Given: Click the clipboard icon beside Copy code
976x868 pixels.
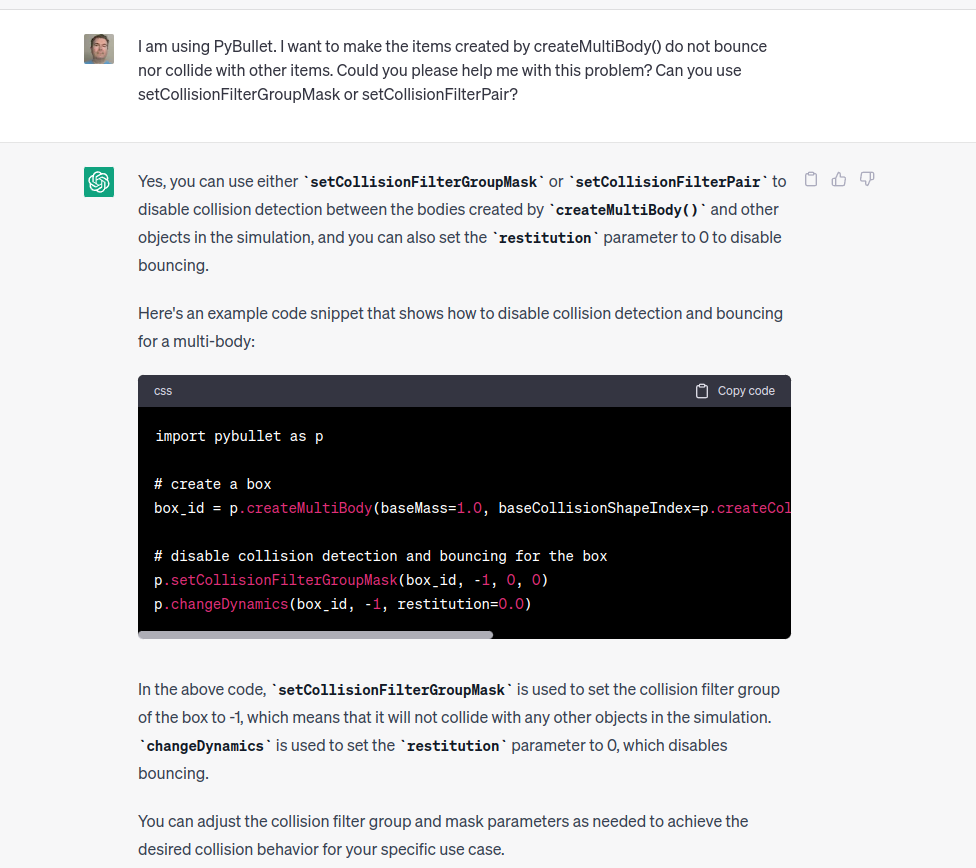Looking at the screenshot, I should click(702, 390).
